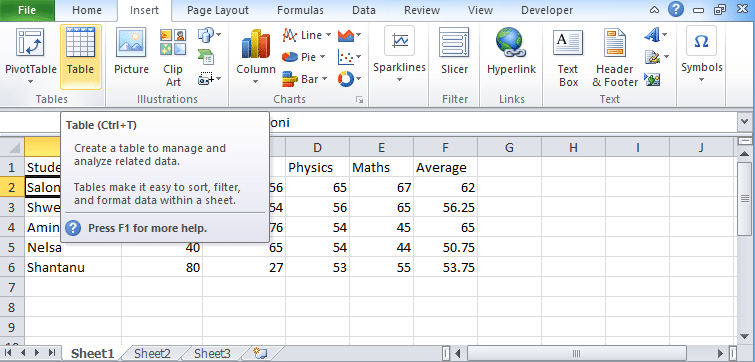Open Microsoft Excel Help question mark
Viewport: 755px width, 362px height.
pos(676,9)
